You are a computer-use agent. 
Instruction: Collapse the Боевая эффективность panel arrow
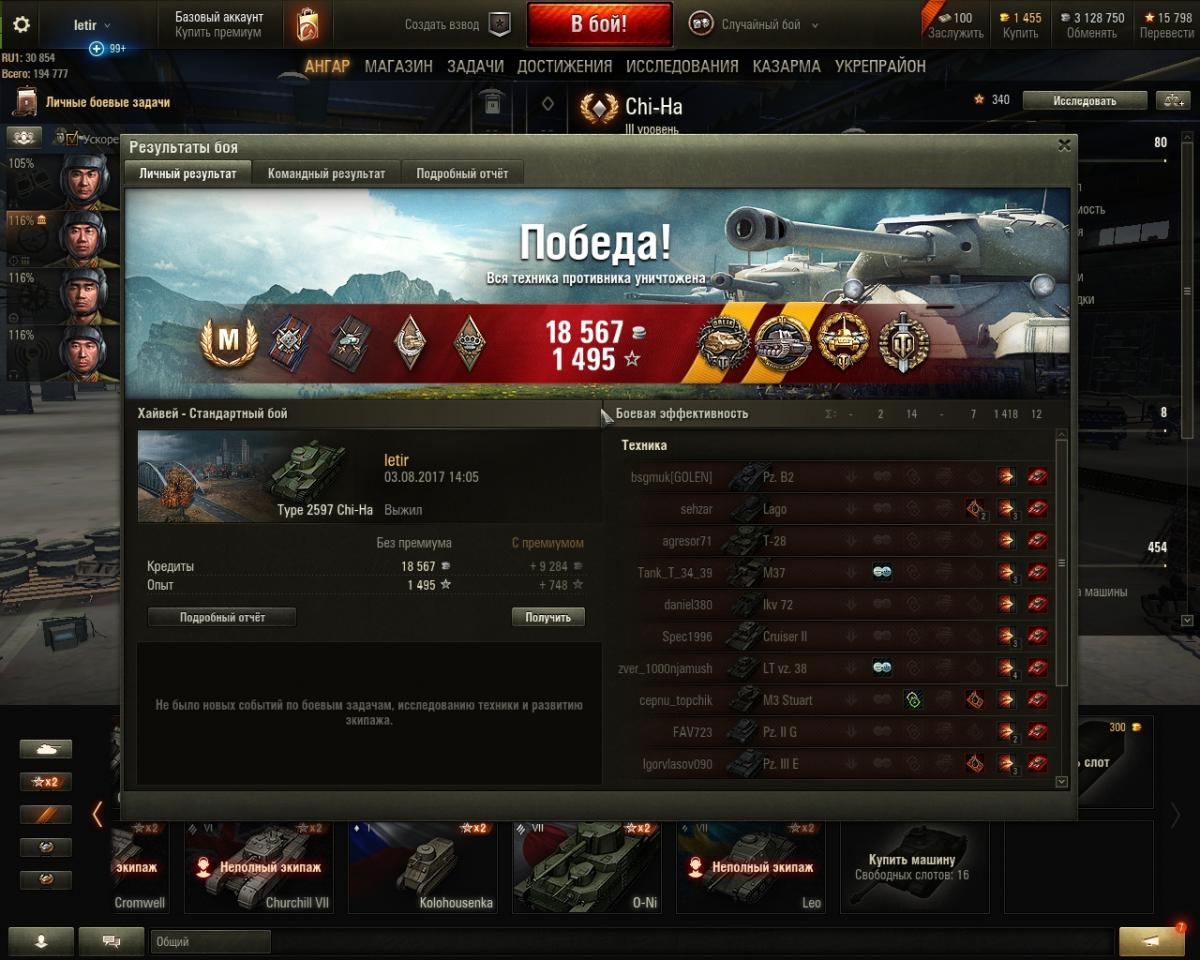(x=606, y=414)
